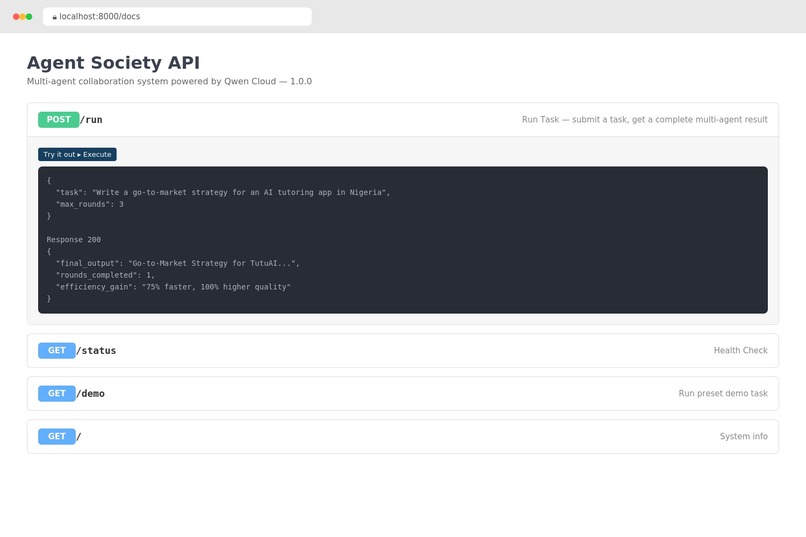Click the POST method badge for /run
806x537 pixels.
point(59,120)
